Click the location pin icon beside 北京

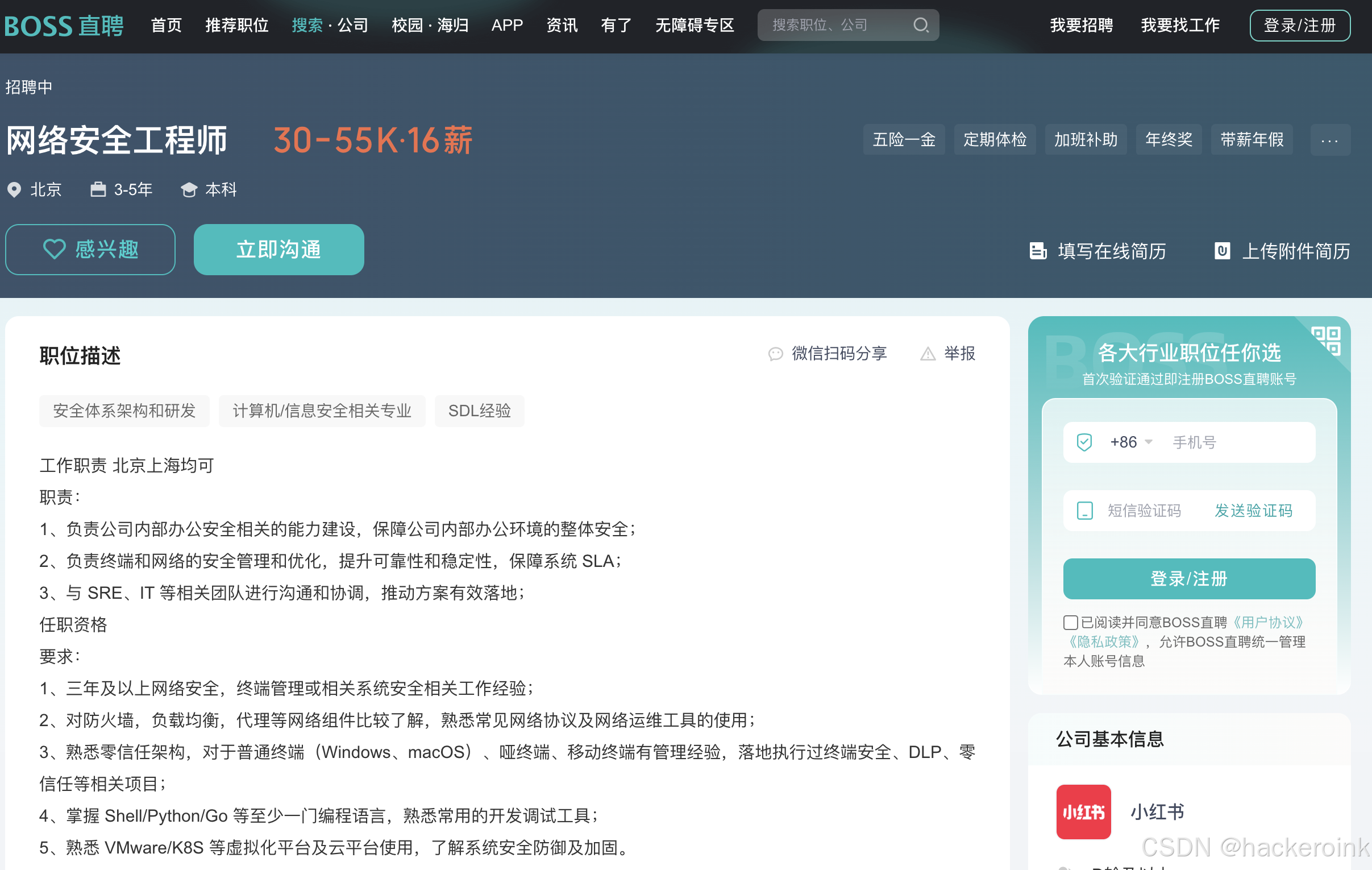tap(15, 190)
